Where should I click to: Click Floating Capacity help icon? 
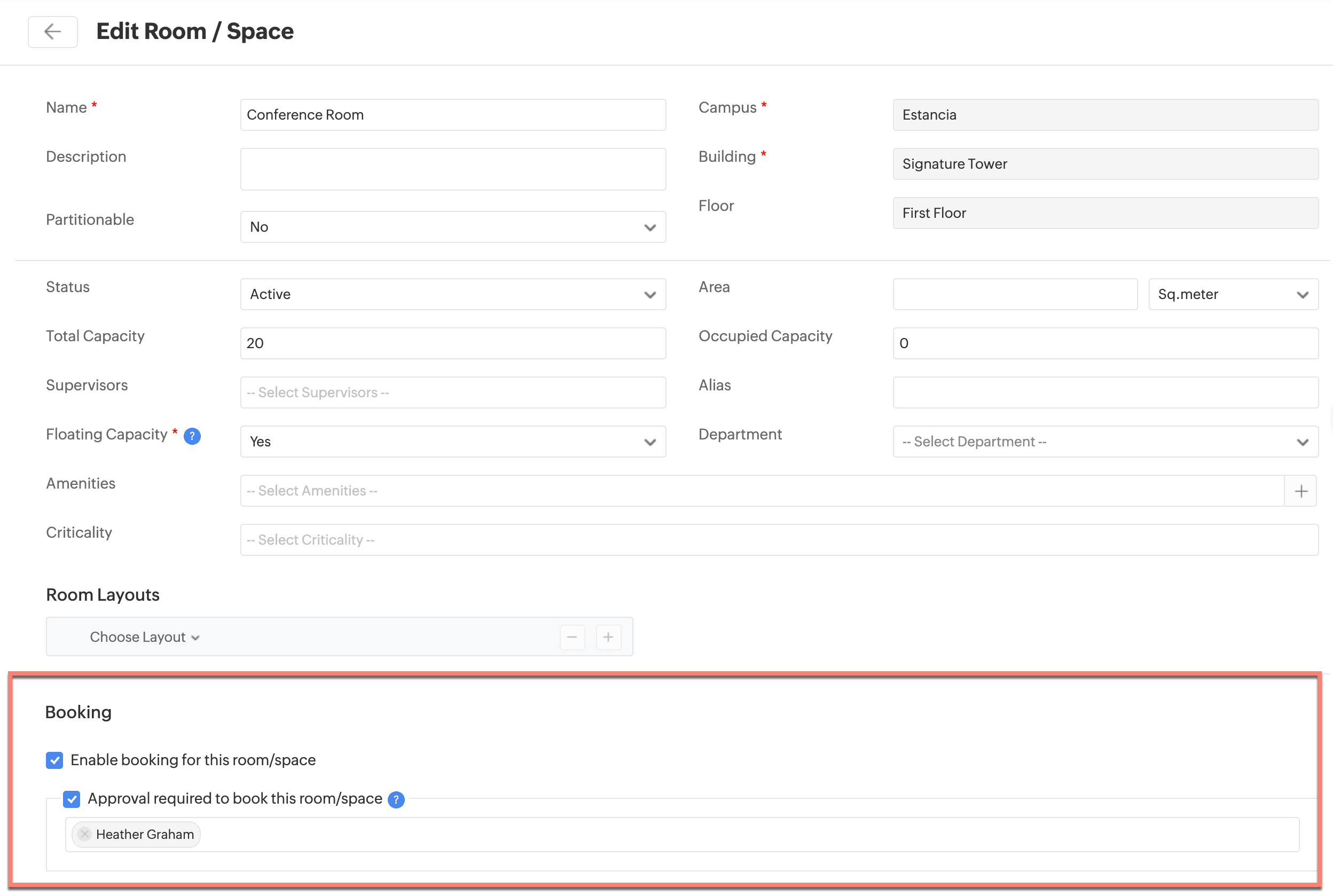[x=192, y=437]
